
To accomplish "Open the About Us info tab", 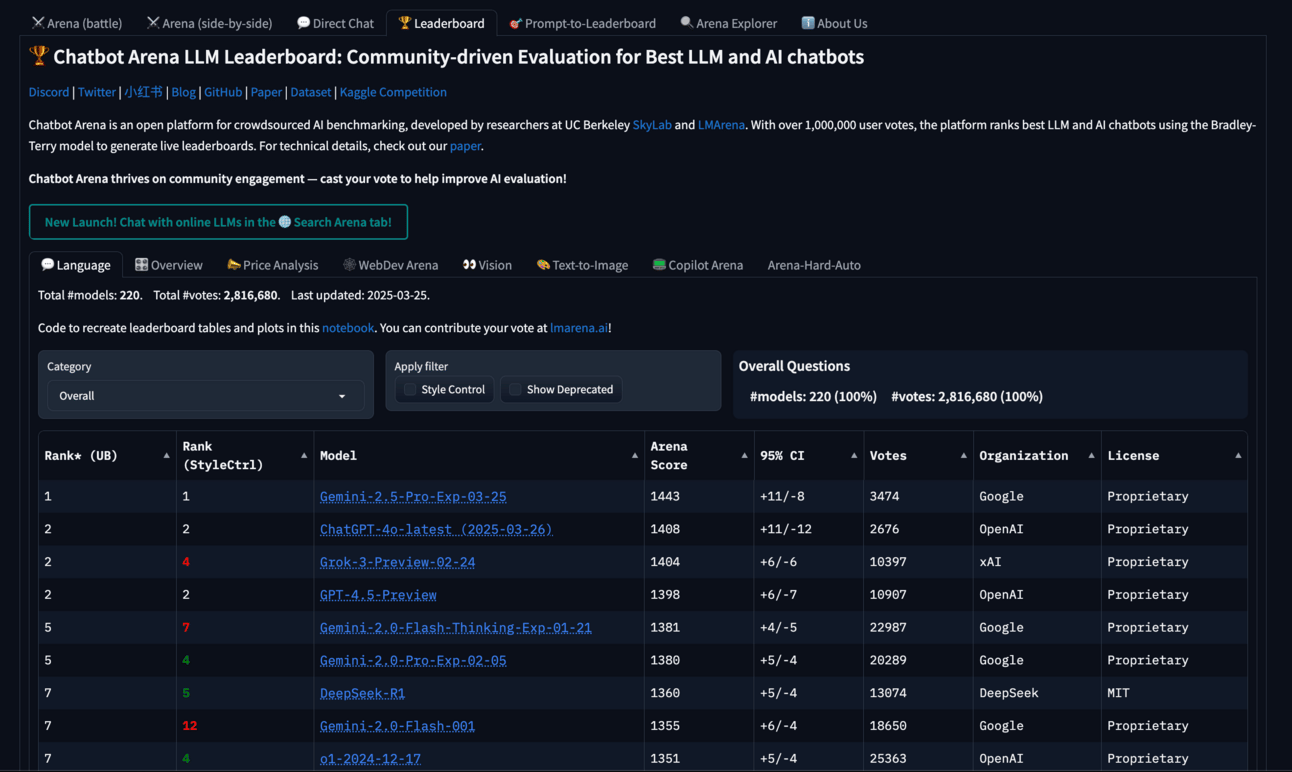I will pyautogui.click(x=834, y=23).
